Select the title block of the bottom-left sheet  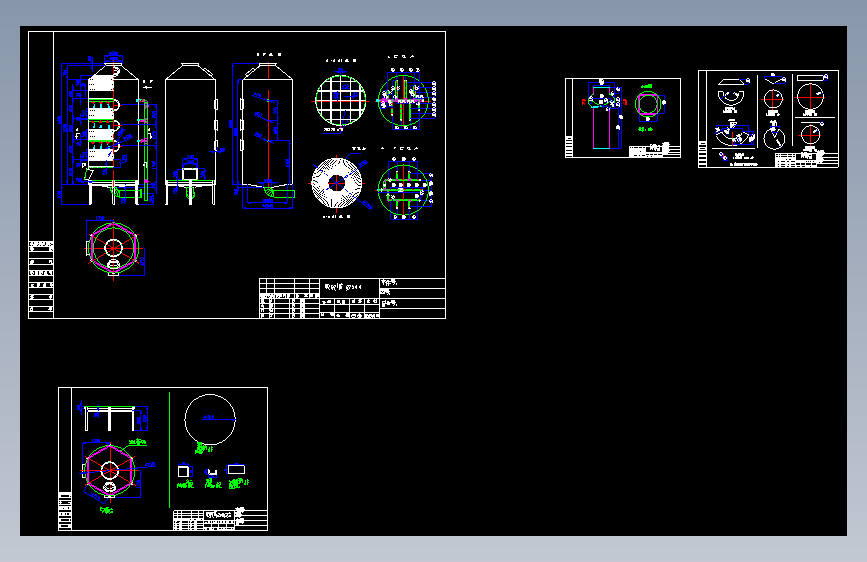[x=220, y=520]
